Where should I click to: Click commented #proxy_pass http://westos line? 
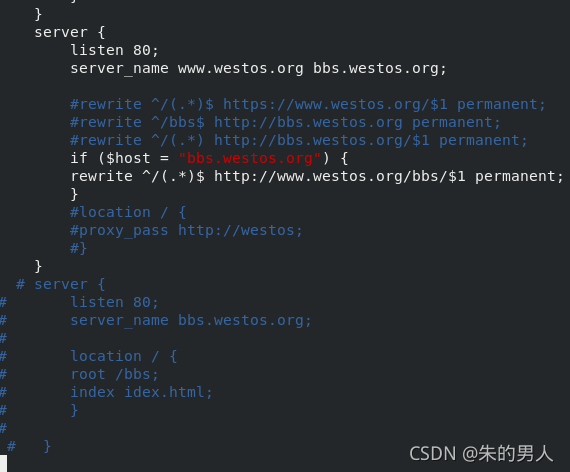click(186, 231)
